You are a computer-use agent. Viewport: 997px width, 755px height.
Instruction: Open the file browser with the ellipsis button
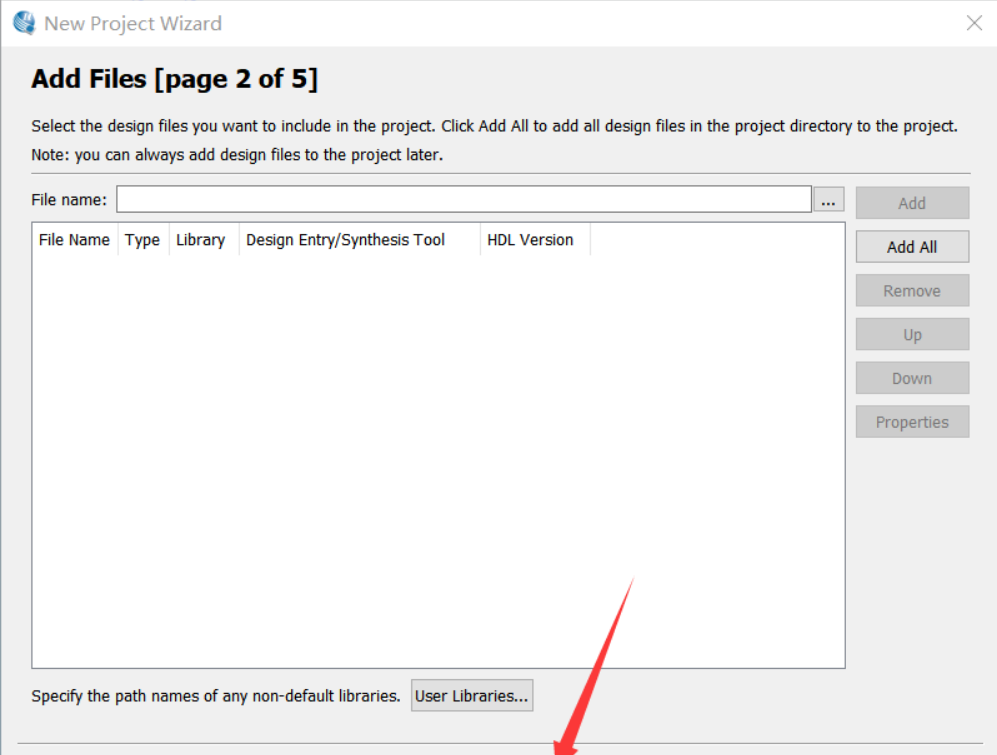[x=829, y=199]
